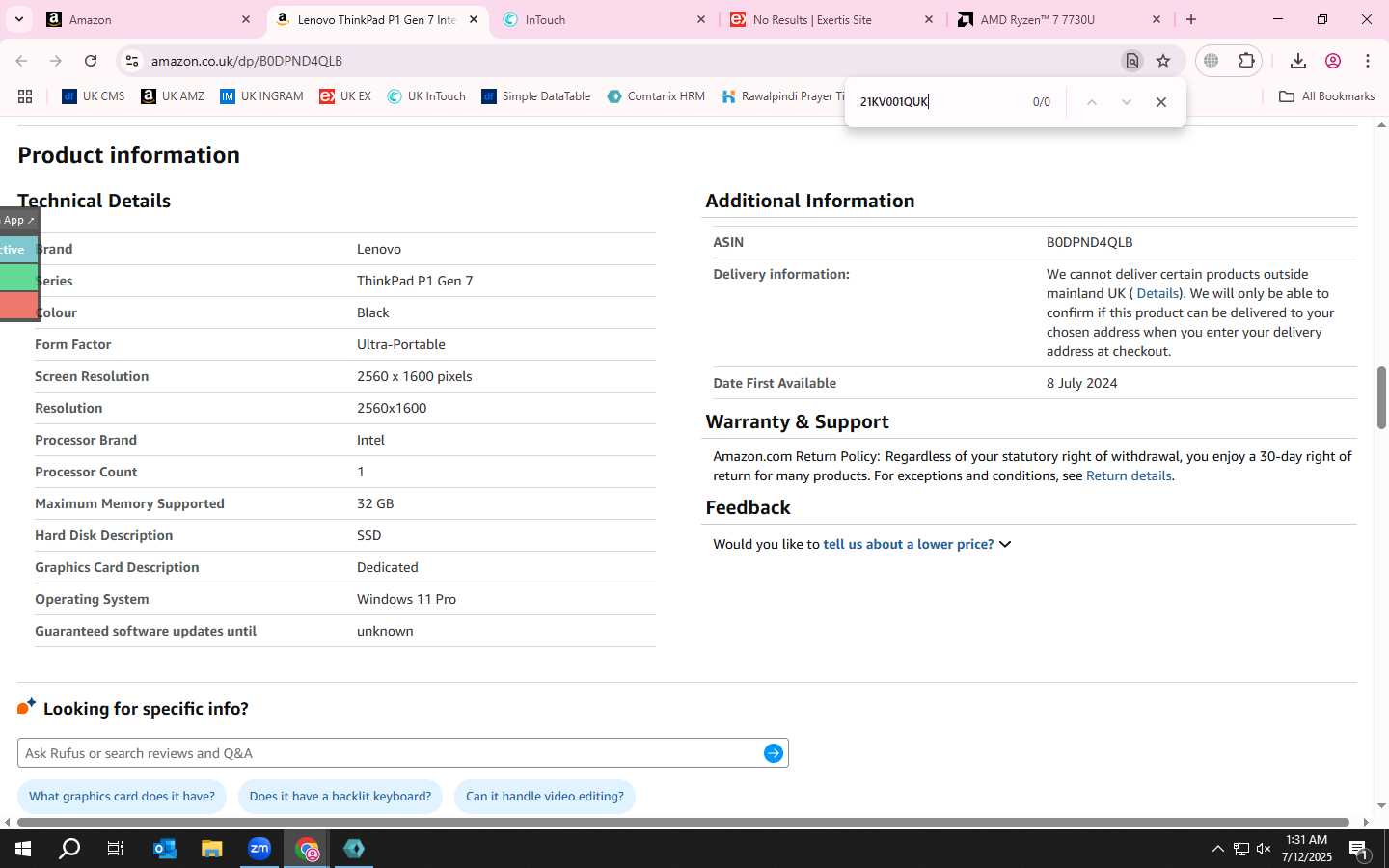The image size is (1389, 868).
Task: Open the UK CMS bookmark
Action: click(x=94, y=96)
